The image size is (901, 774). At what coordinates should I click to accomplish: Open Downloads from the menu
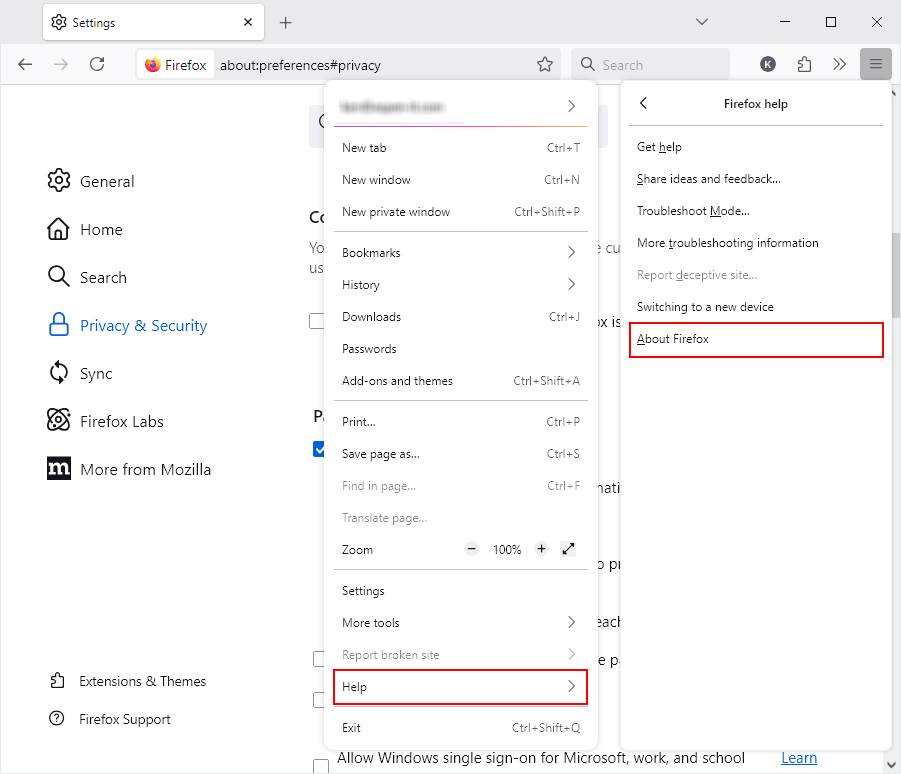coord(460,317)
